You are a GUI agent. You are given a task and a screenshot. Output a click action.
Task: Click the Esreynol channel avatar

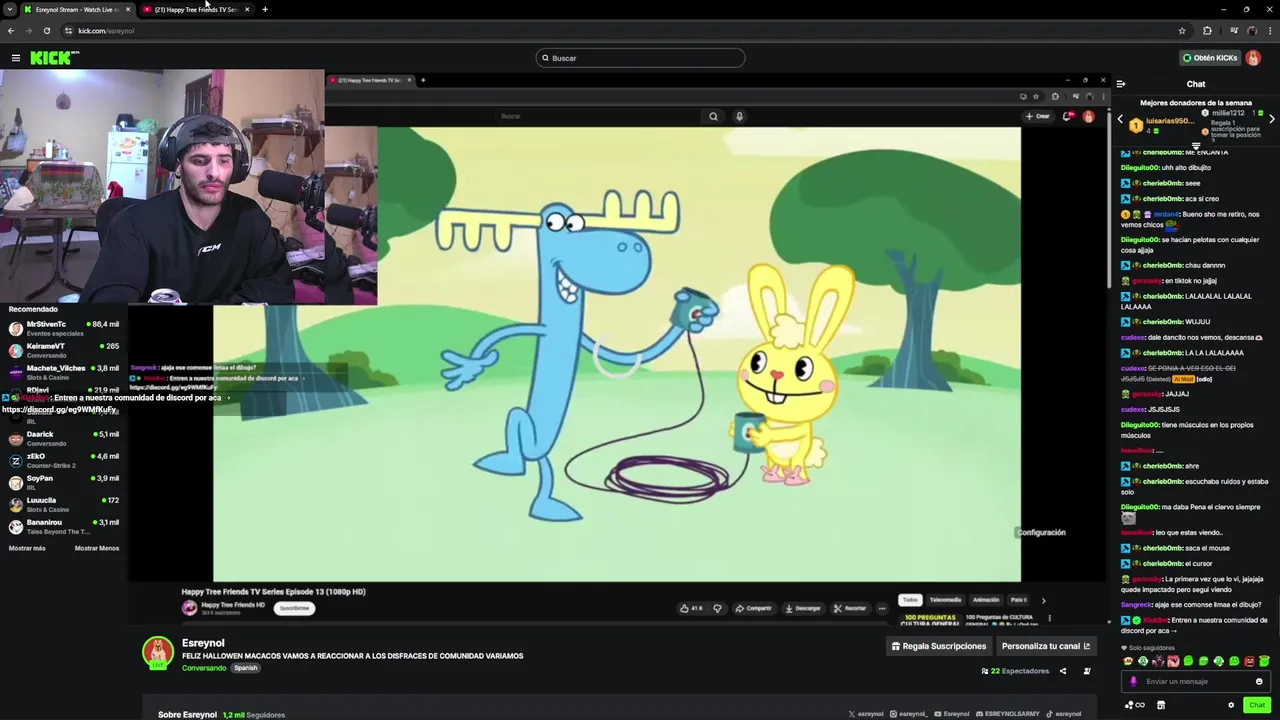[158, 652]
